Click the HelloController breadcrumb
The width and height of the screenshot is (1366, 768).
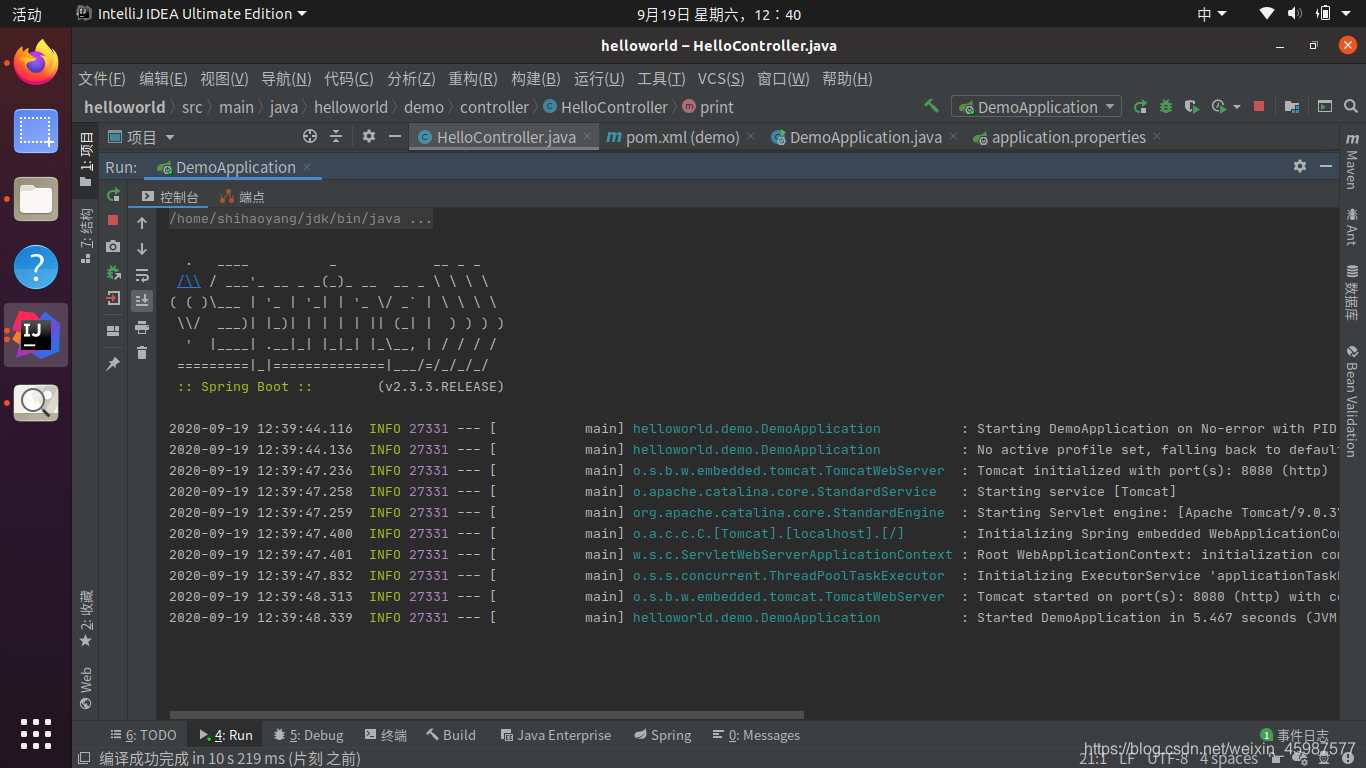click(605, 107)
